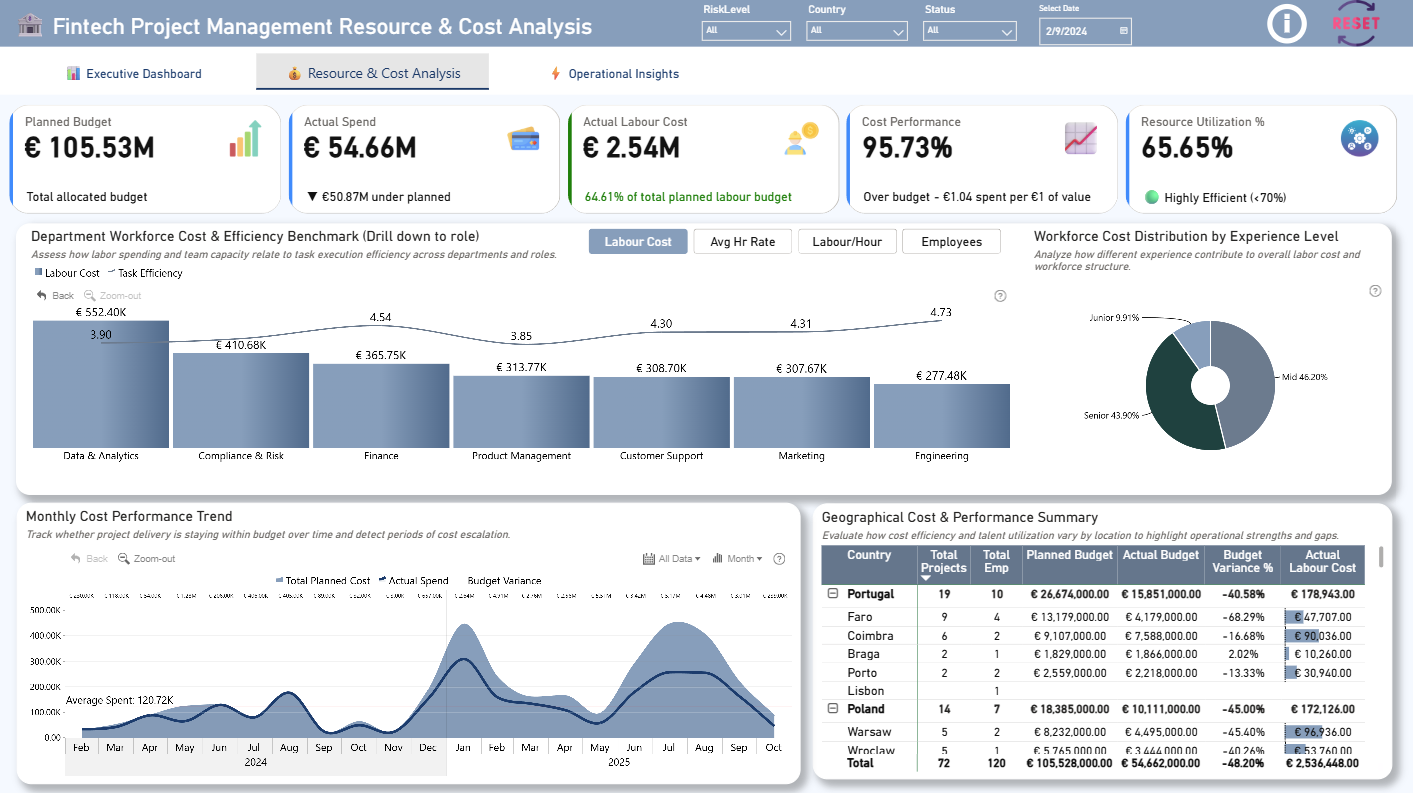
Task: Switch to Operational Insights tab
Action: pos(614,74)
